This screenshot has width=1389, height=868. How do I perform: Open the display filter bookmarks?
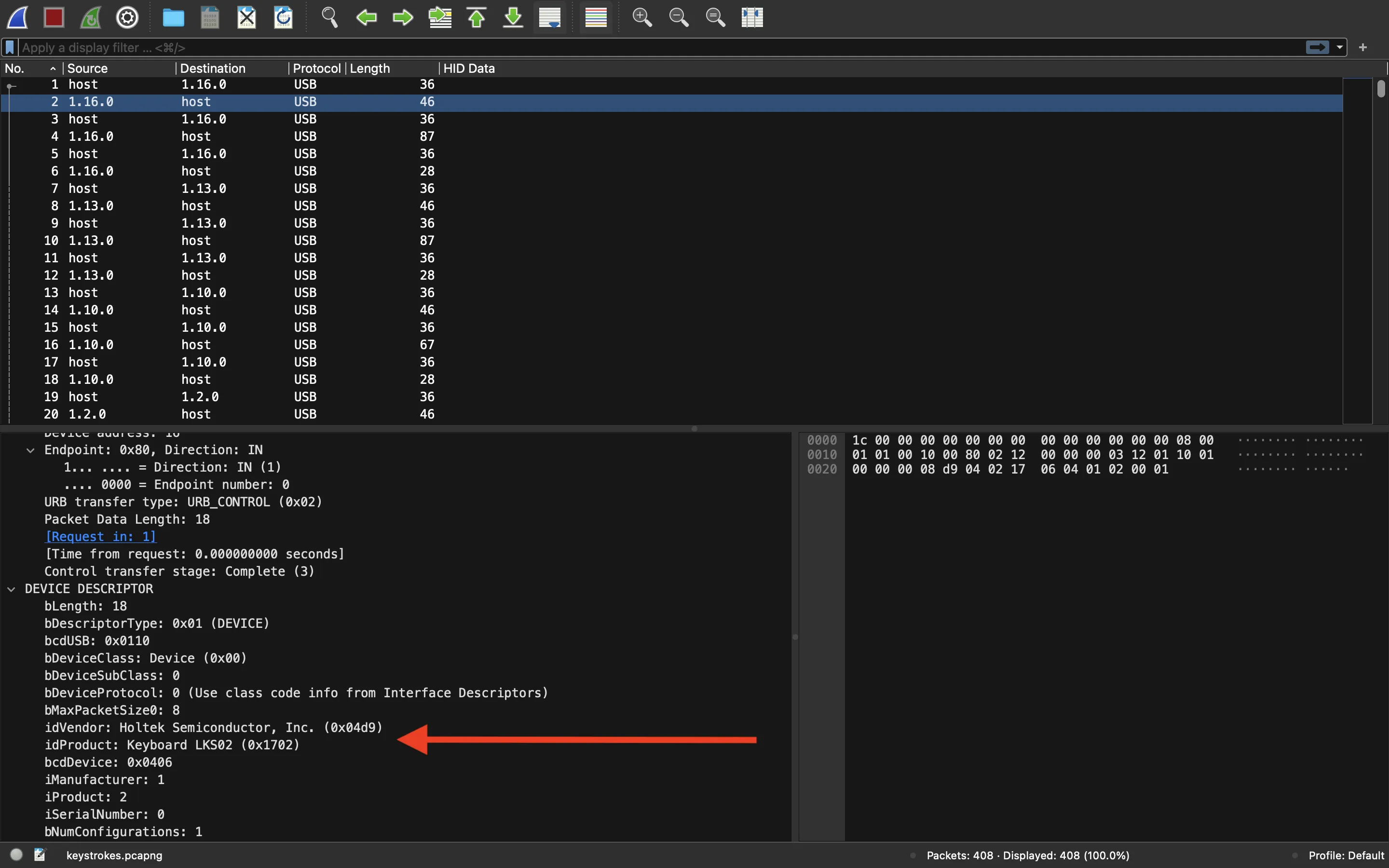(x=10, y=47)
